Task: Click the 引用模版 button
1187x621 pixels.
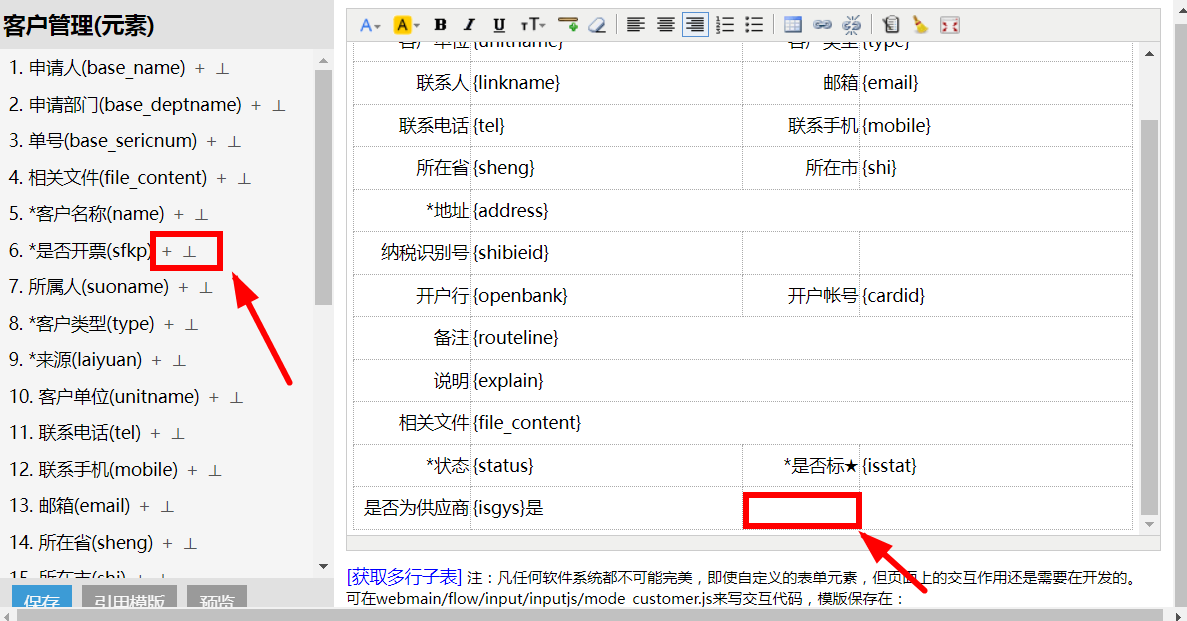Action: pyautogui.click(x=129, y=601)
